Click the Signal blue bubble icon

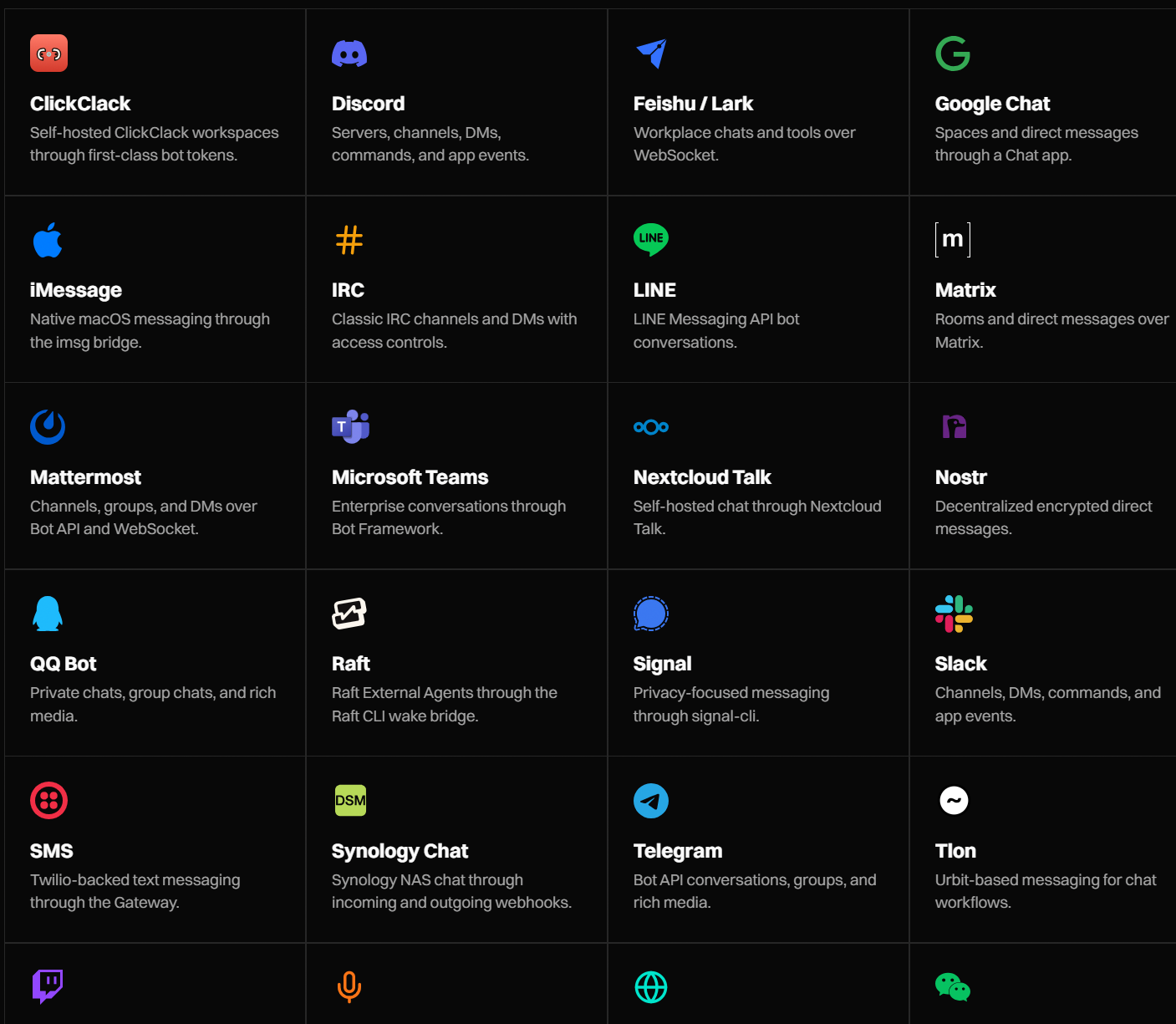point(651,614)
